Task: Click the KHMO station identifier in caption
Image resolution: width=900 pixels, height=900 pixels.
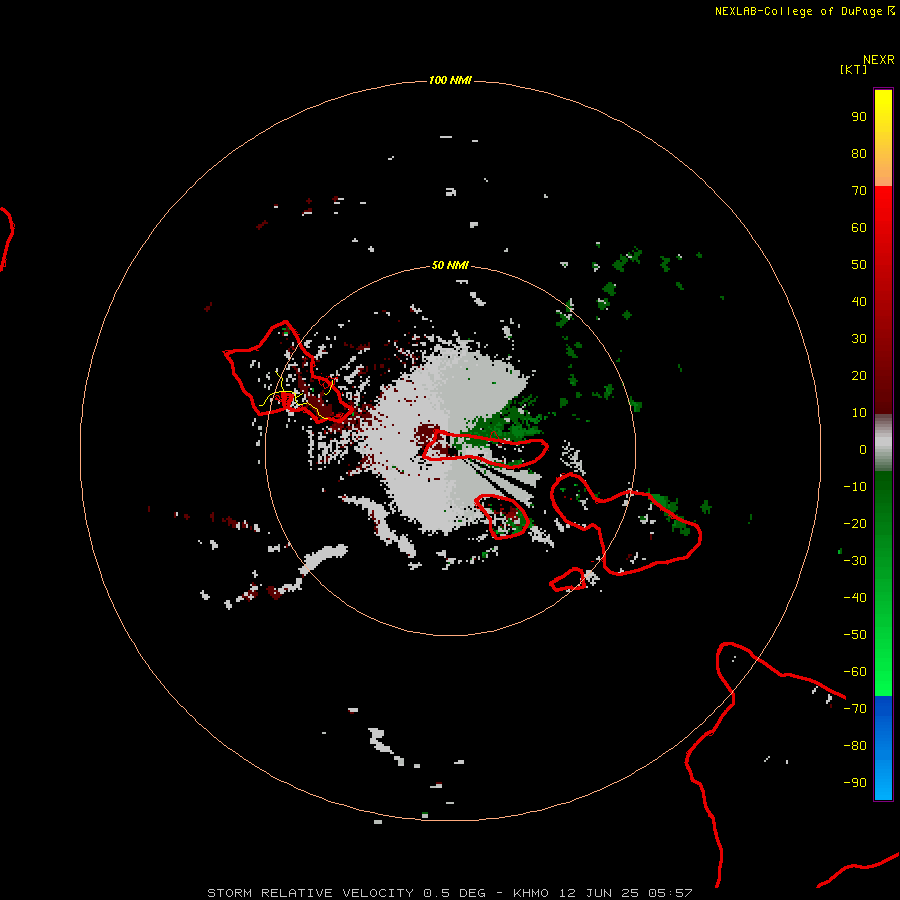Action: coord(531,893)
